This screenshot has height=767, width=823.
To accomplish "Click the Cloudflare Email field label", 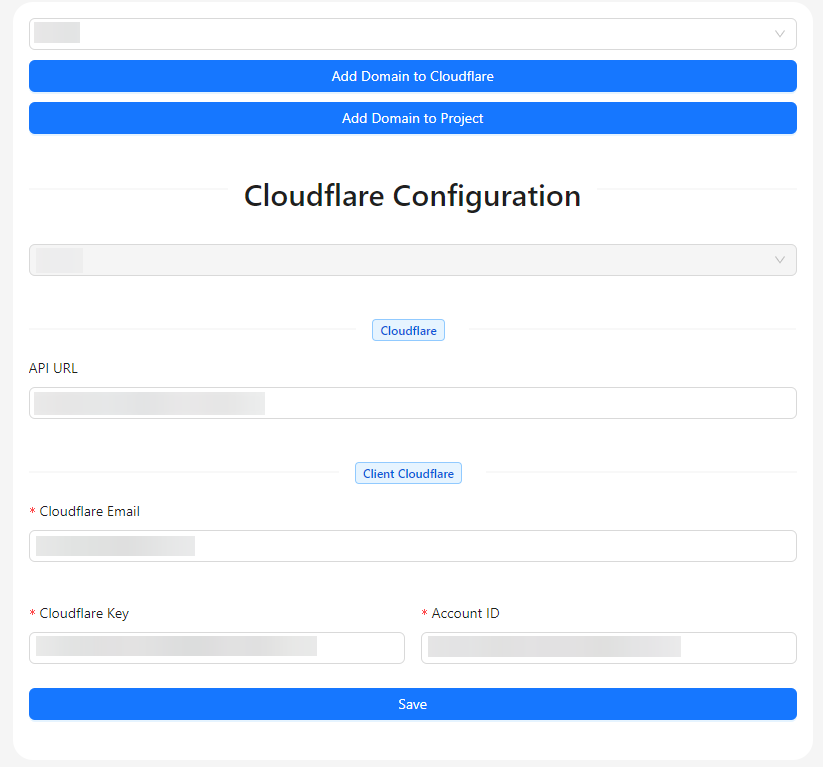I will (91, 511).
